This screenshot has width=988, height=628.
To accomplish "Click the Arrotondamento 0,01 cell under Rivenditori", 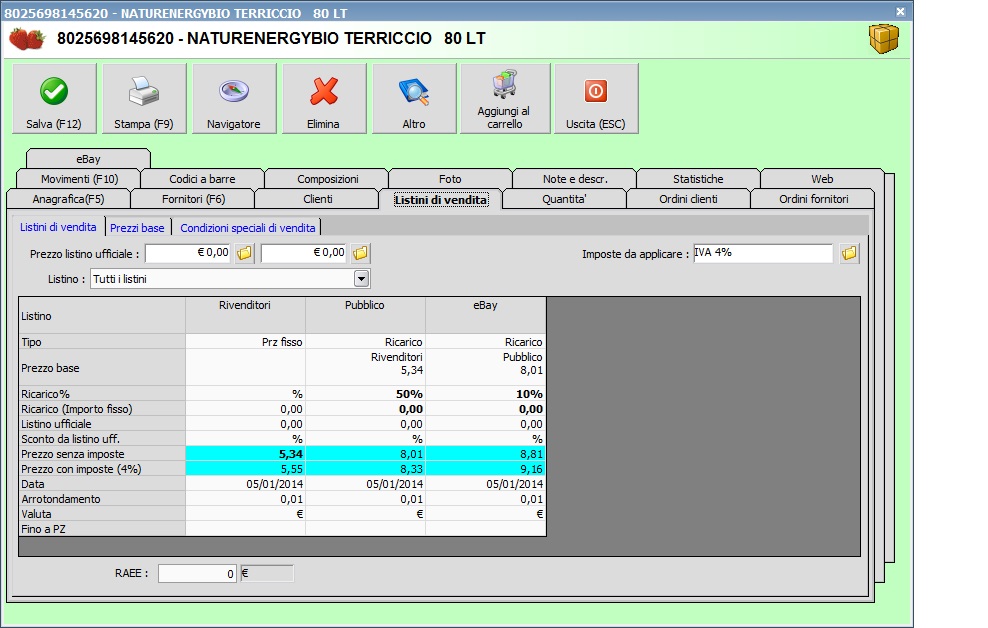I will 245,499.
